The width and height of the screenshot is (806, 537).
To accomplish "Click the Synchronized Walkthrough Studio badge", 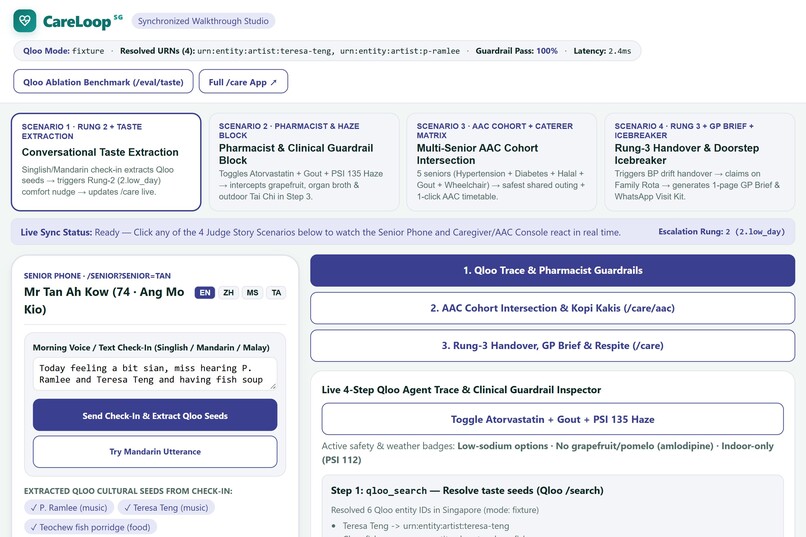I will tap(203, 21).
